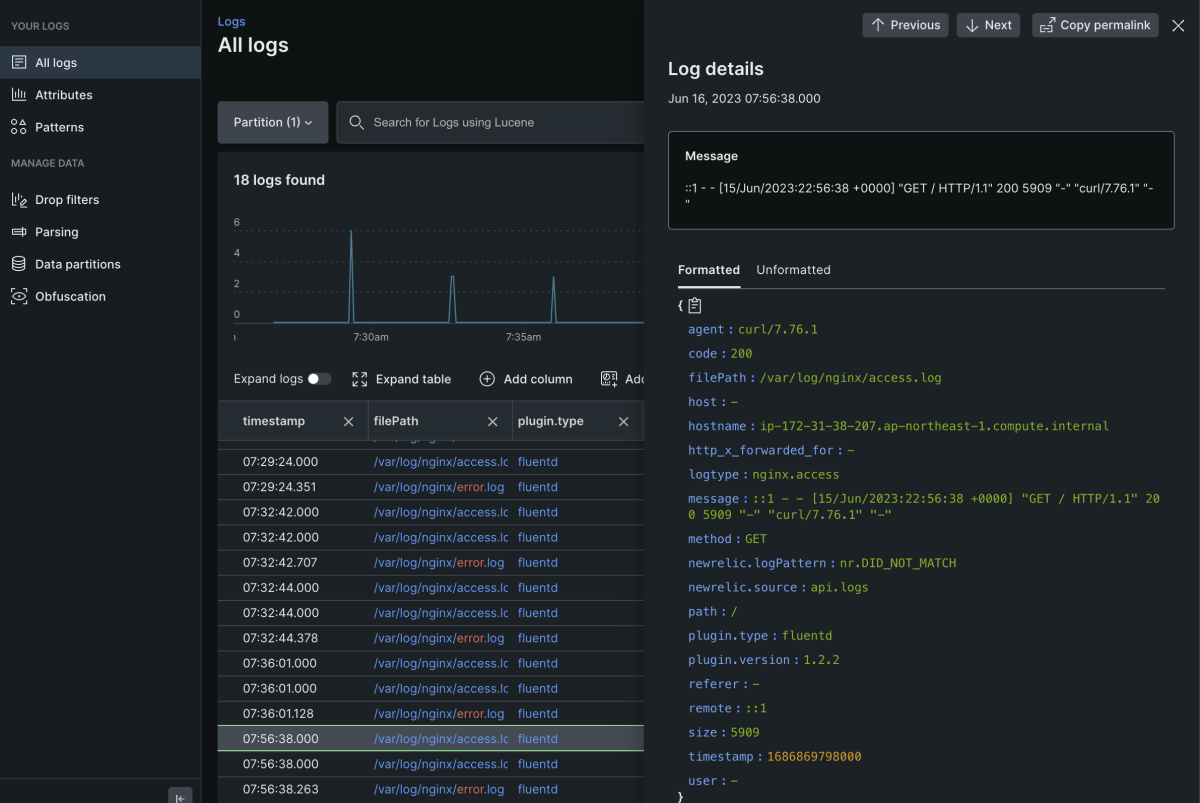Image resolution: width=1200 pixels, height=803 pixels.
Task: Select the Data partitions icon
Action: tap(18, 264)
